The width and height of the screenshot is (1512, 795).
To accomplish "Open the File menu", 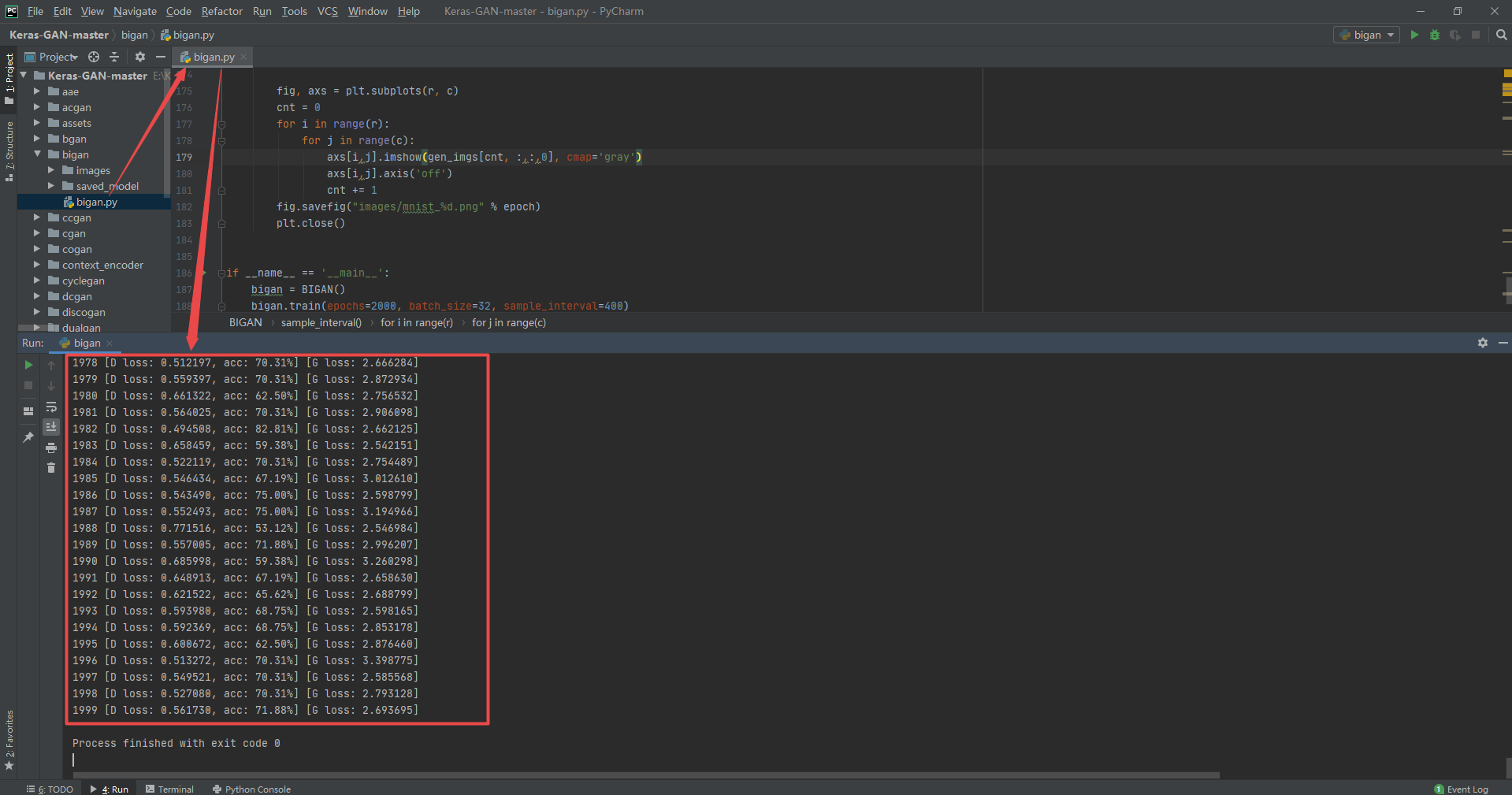I will coord(35,11).
